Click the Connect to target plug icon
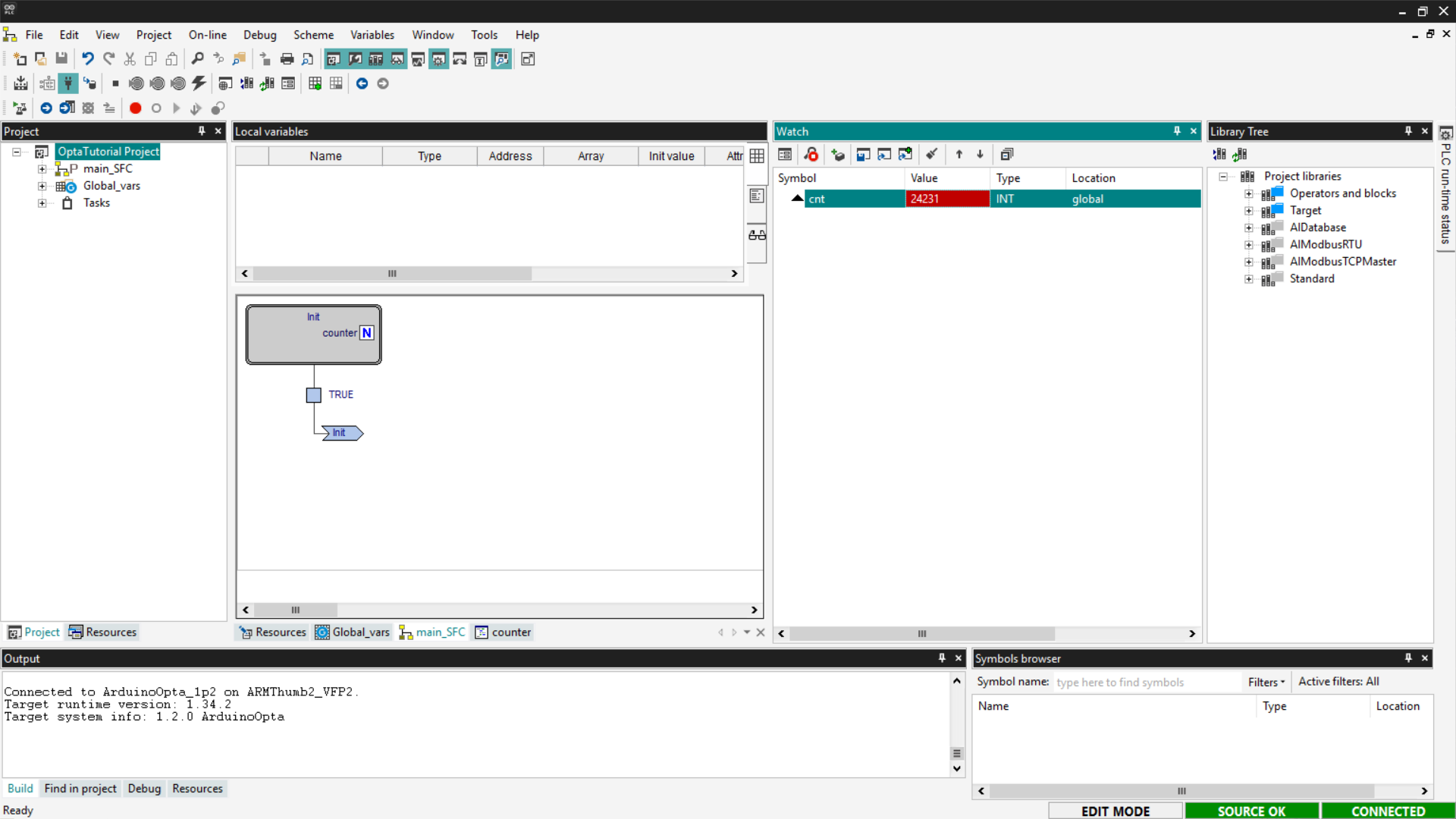 click(x=68, y=83)
